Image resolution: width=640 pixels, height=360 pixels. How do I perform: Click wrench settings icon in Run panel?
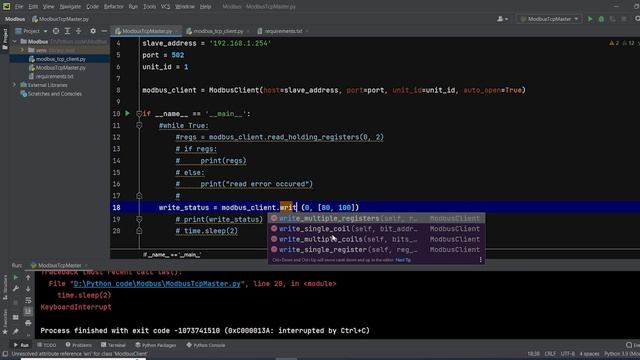coord(16,289)
